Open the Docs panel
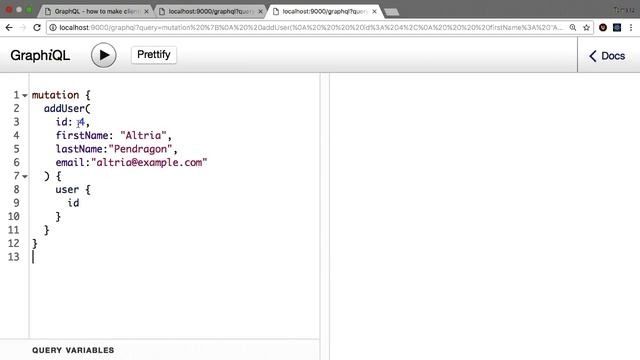This screenshot has width=640, height=360. 607,56
